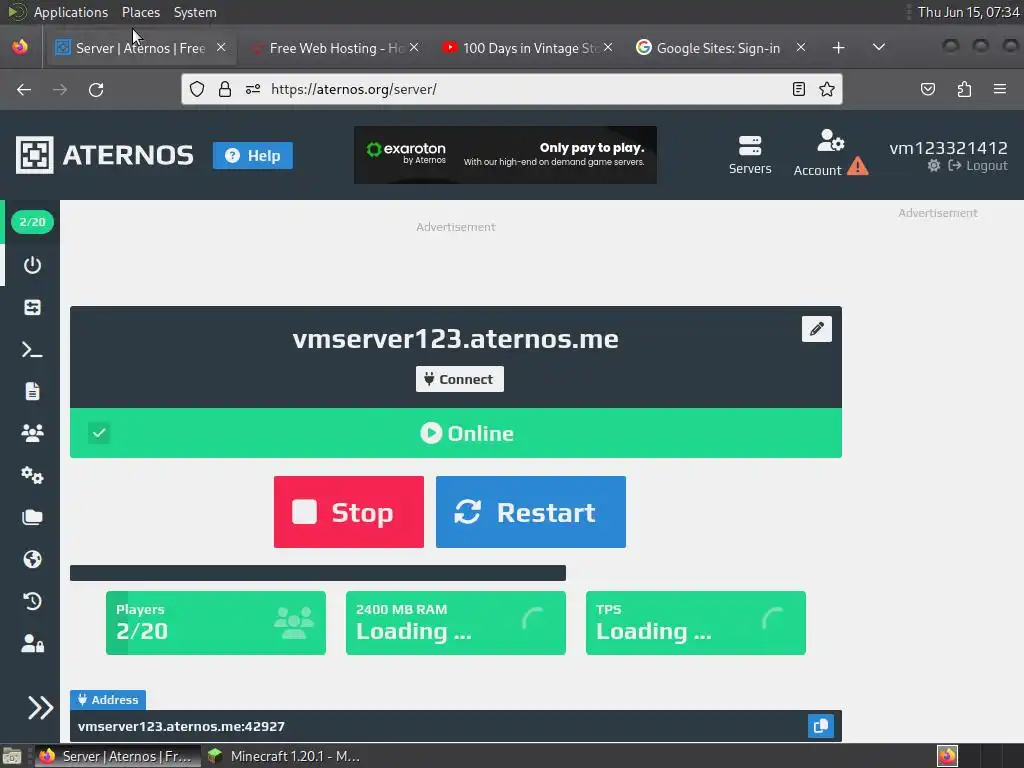
Task: Switch to Minecraft 1.20.1 taskbar window
Action: tap(284, 756)
